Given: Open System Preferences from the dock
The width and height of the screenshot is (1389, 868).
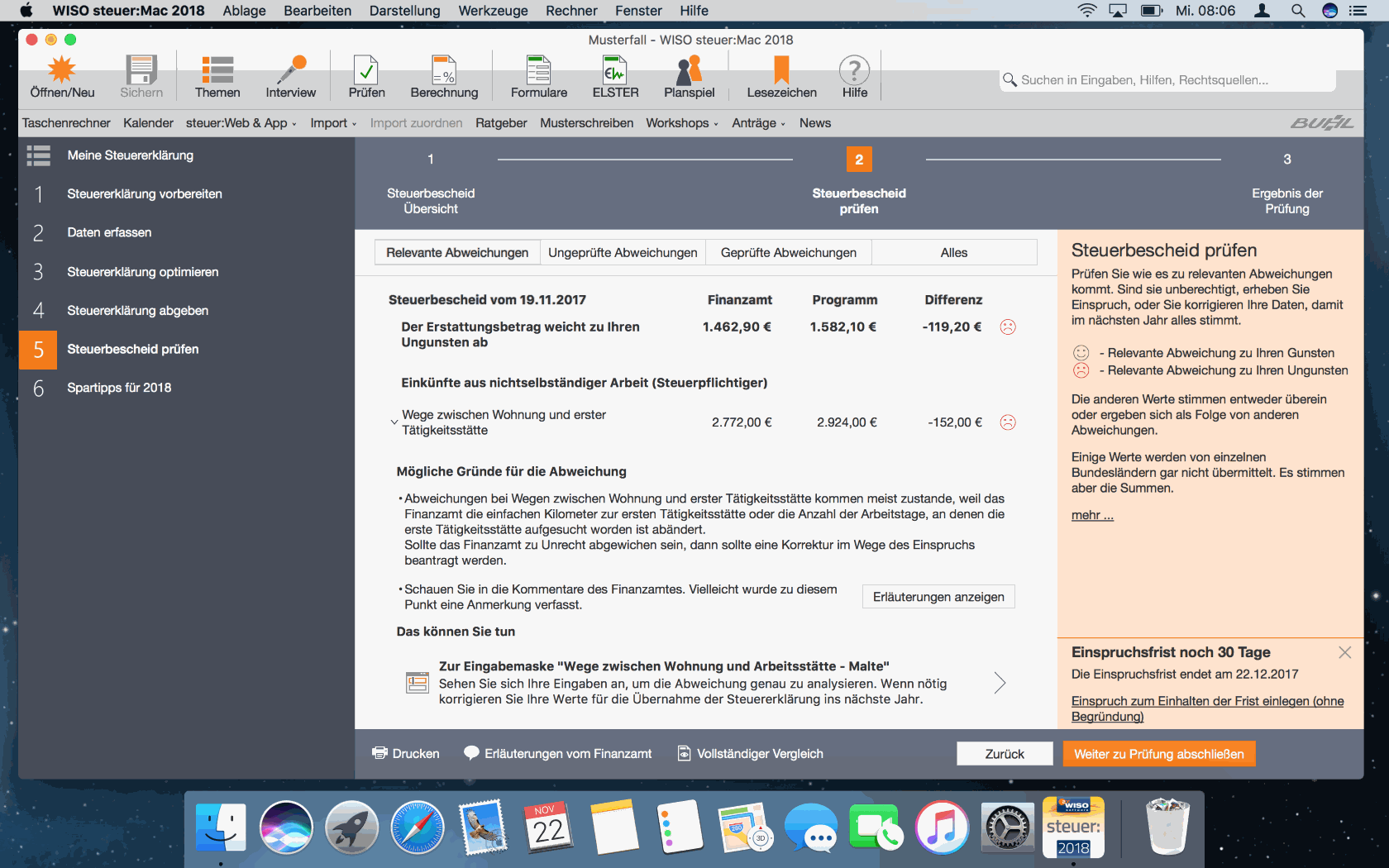Looking at the screenshot, I should 1008,827.
